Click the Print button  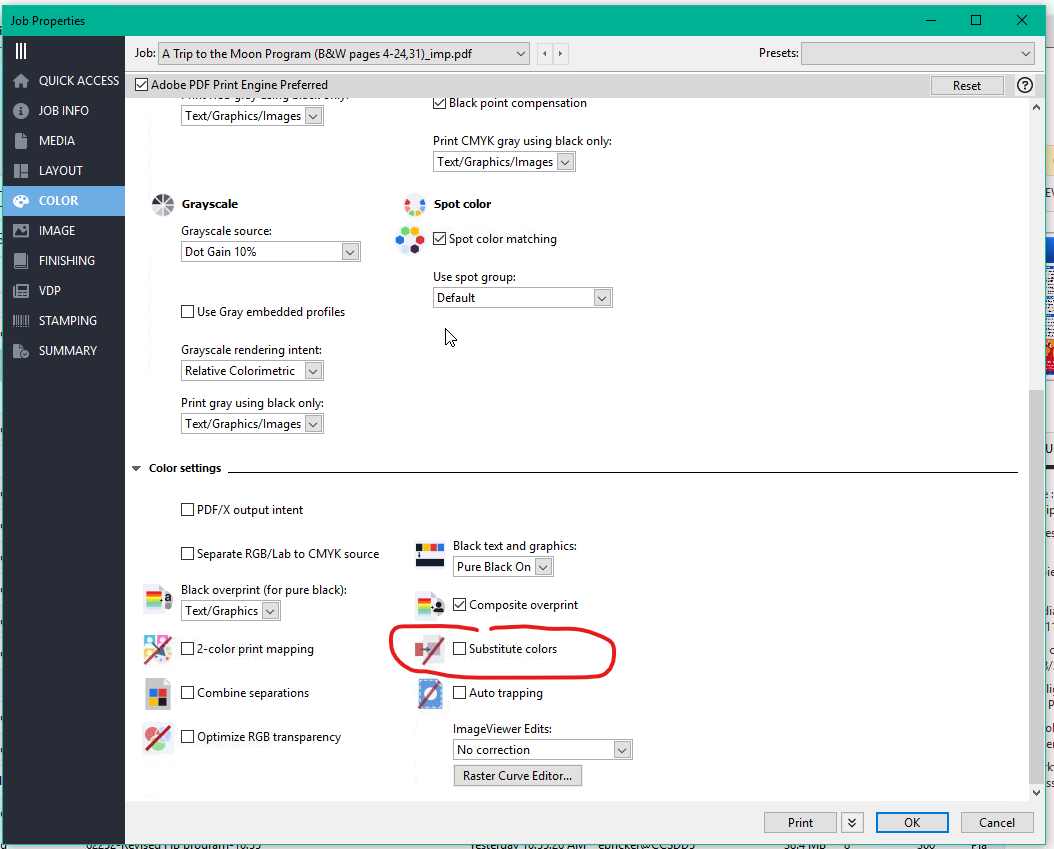coord(800,823)
